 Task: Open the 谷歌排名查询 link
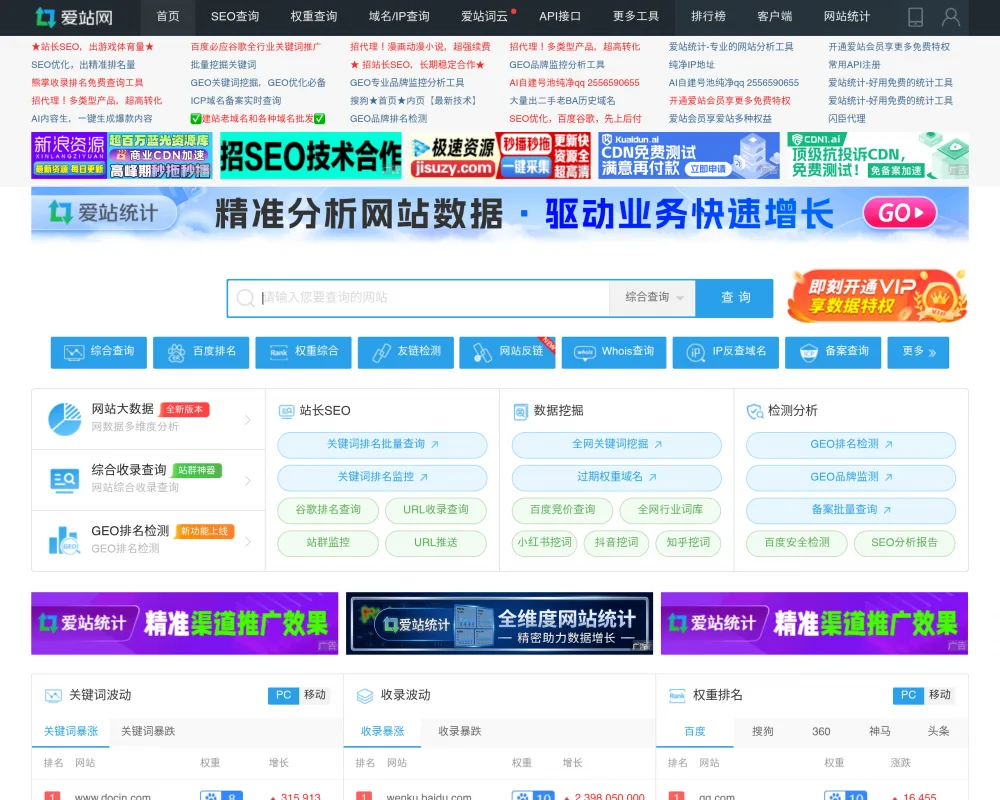(328, 510)
